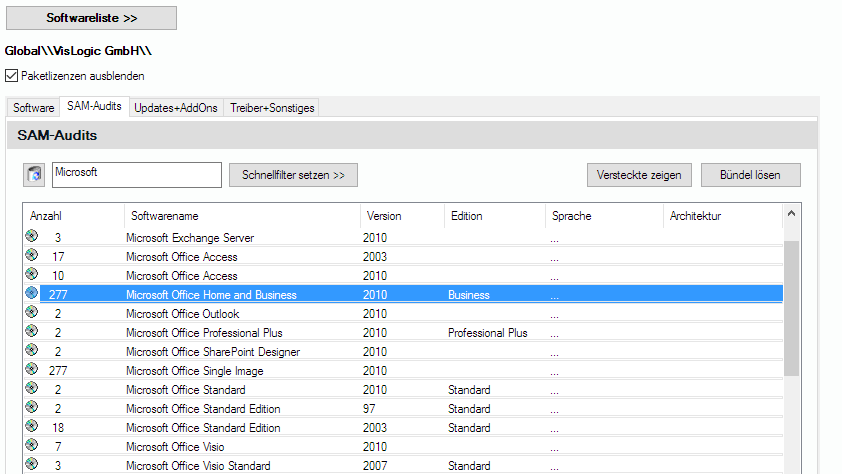Click globe icon of Office Professional Plus row
The width and height of the screenshot is (842, 474).
click(32, 331)
